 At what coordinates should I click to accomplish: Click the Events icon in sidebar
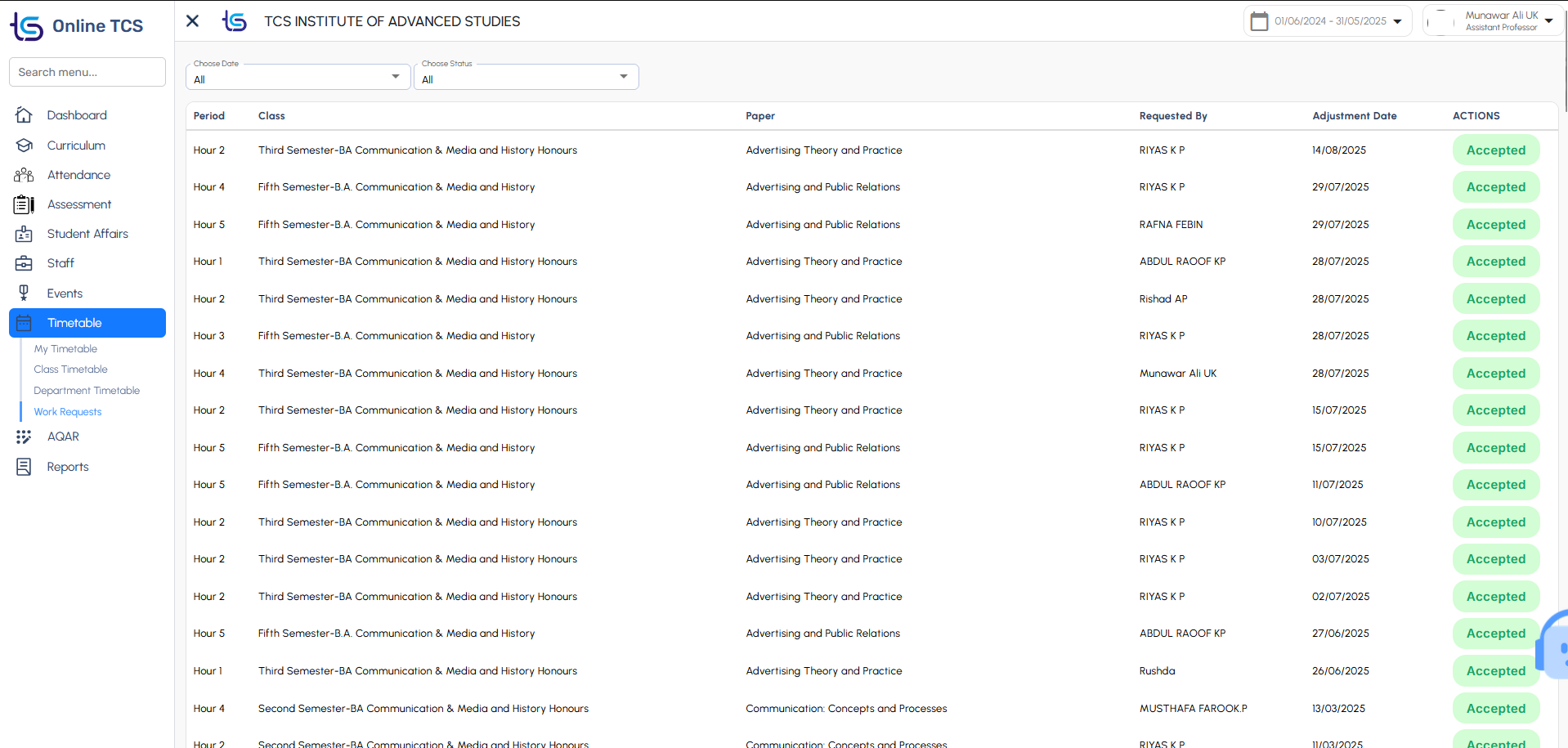[x=24, y=293]
